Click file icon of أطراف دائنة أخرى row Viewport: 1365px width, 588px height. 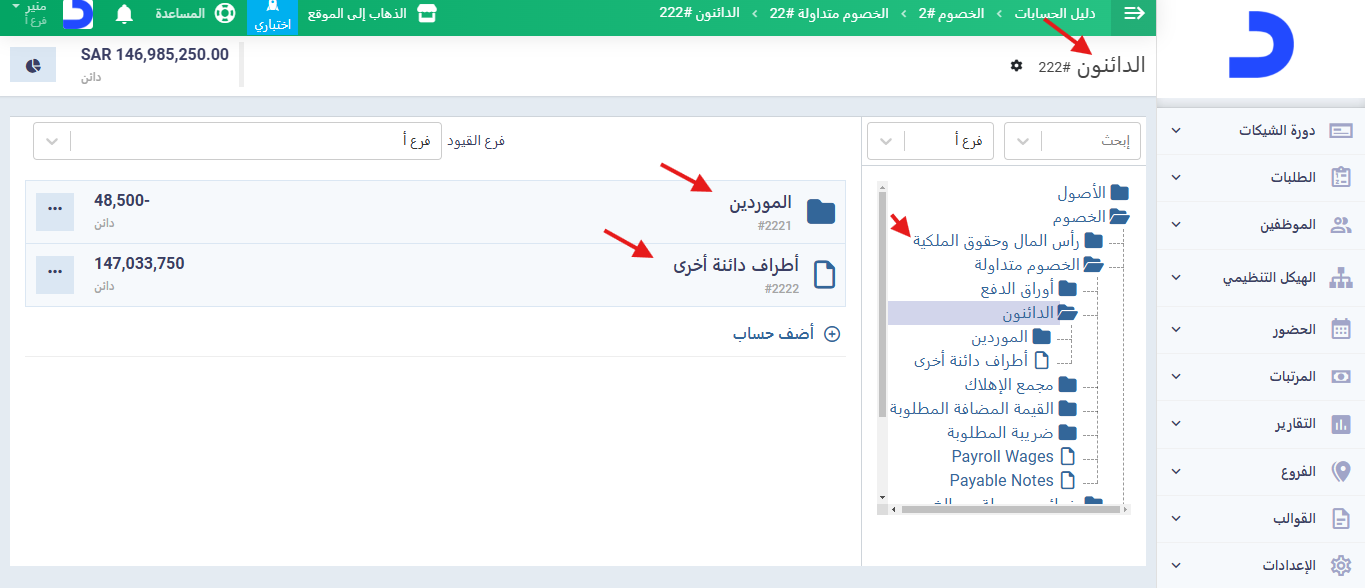(x=823, y=274)
